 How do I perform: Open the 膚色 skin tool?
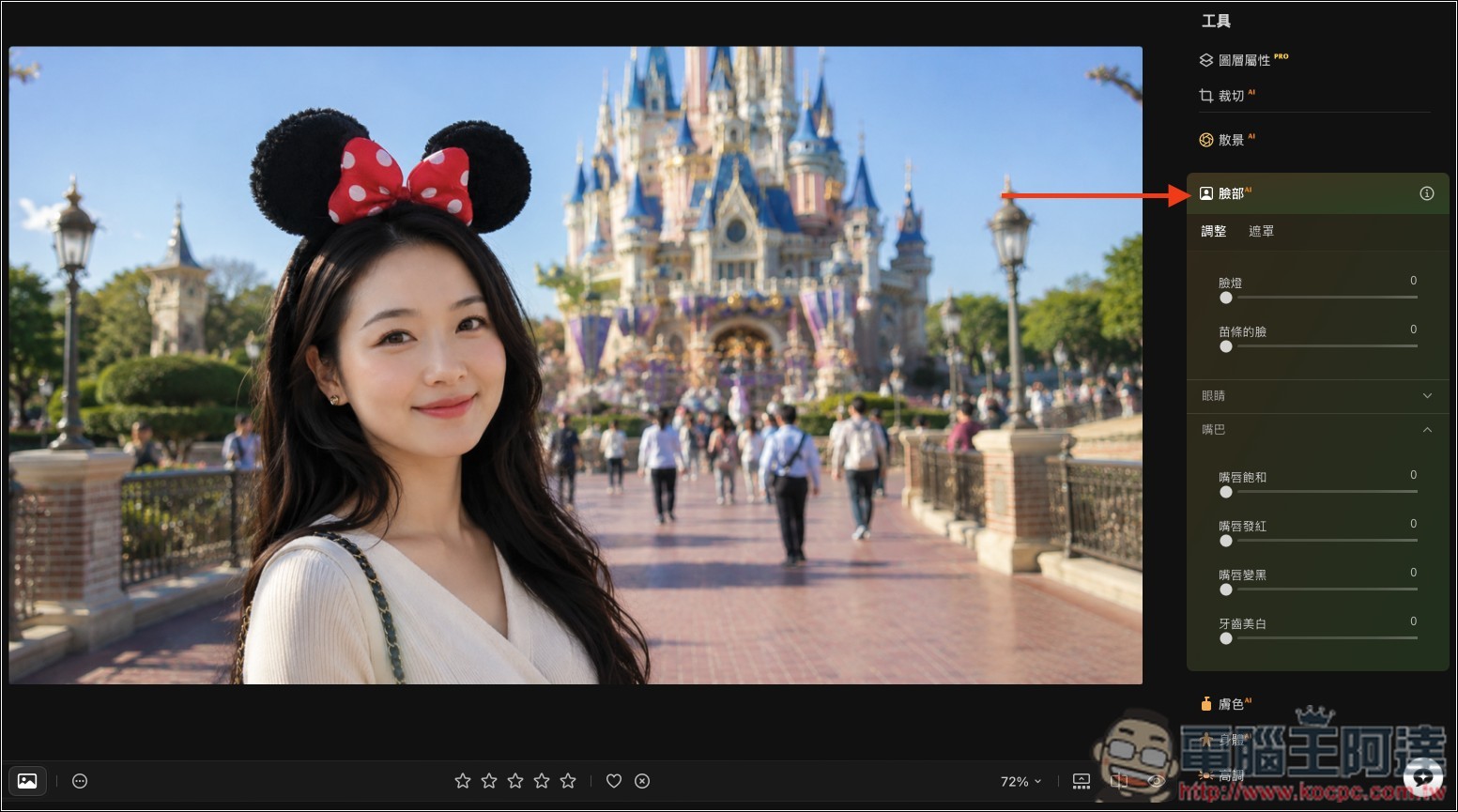click(1225, 704)
